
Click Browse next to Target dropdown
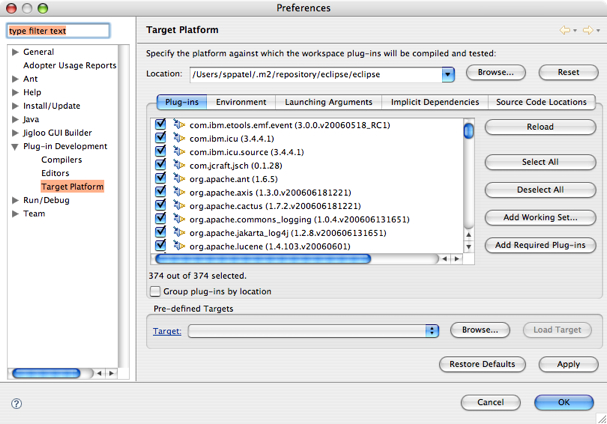(480, 330)
